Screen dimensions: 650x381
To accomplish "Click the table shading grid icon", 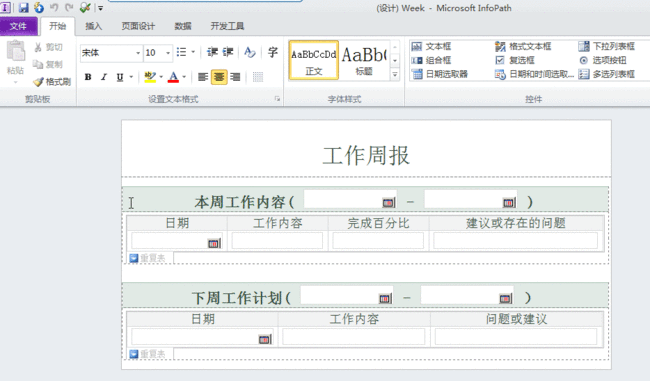I will [x=258, y=77].
